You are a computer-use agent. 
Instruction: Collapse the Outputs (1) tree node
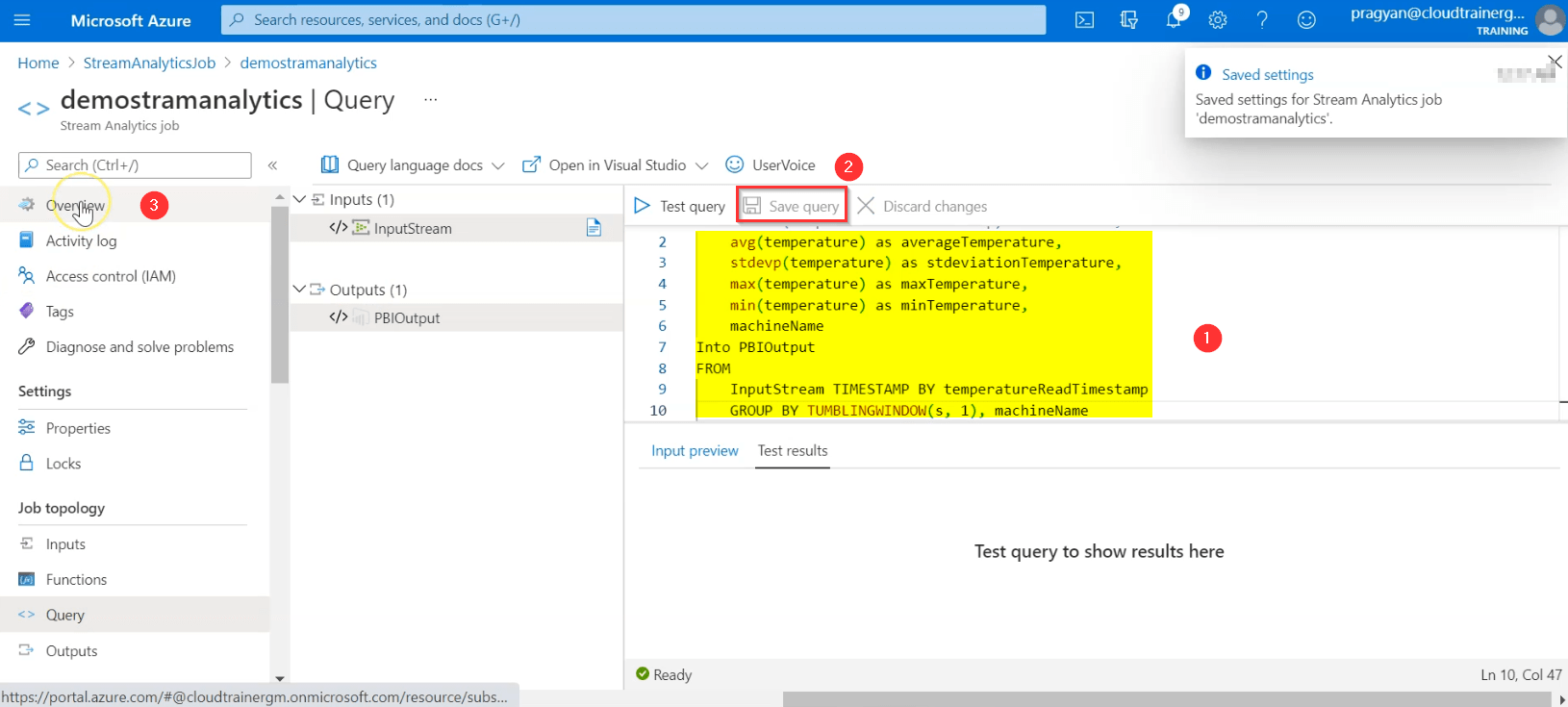pyautogui.click(x=299, y=290)
